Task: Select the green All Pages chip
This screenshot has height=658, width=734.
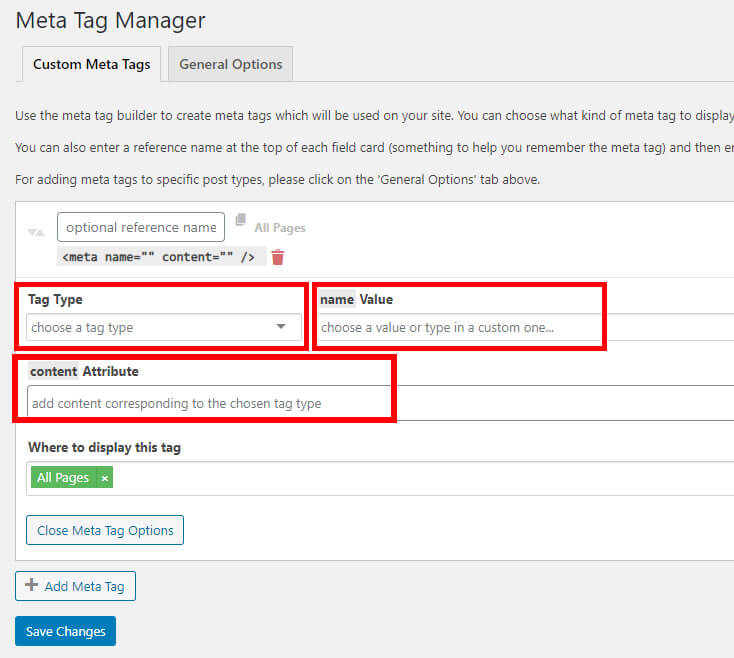Action: (62, 478)
